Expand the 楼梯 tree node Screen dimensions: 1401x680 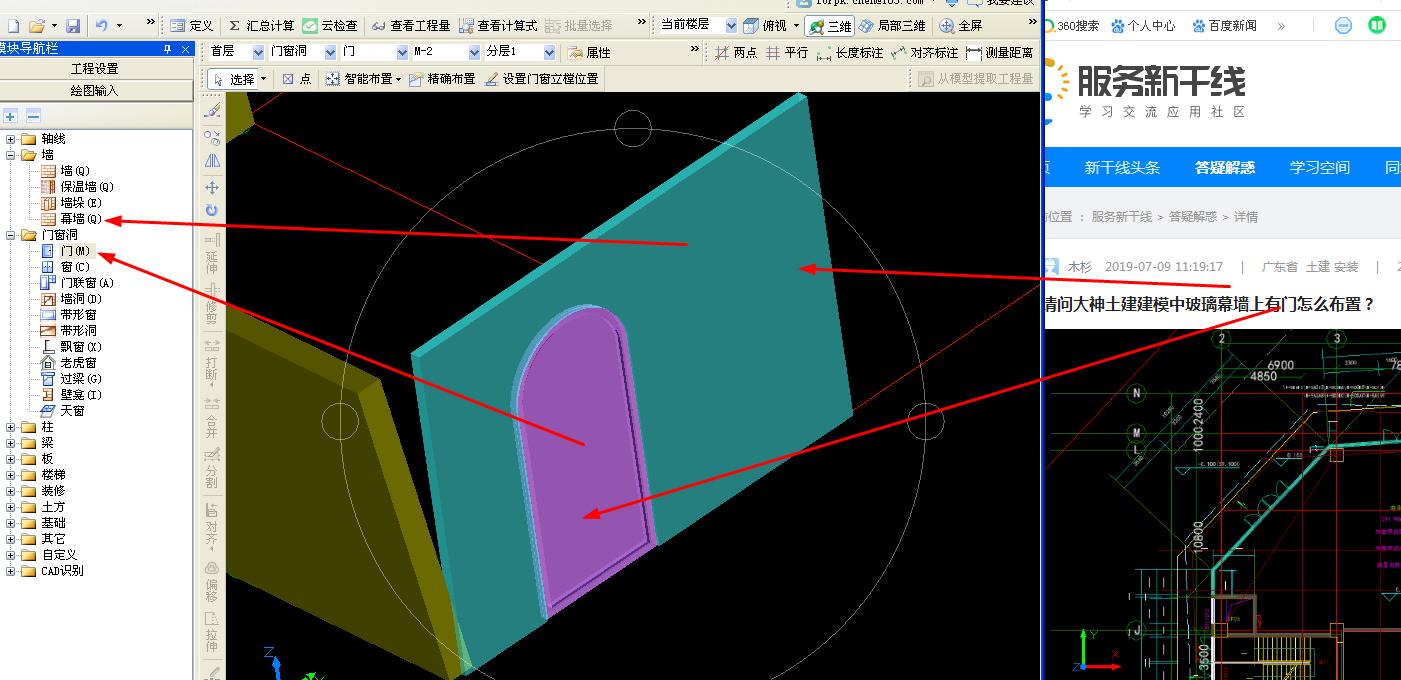point(11,475)
